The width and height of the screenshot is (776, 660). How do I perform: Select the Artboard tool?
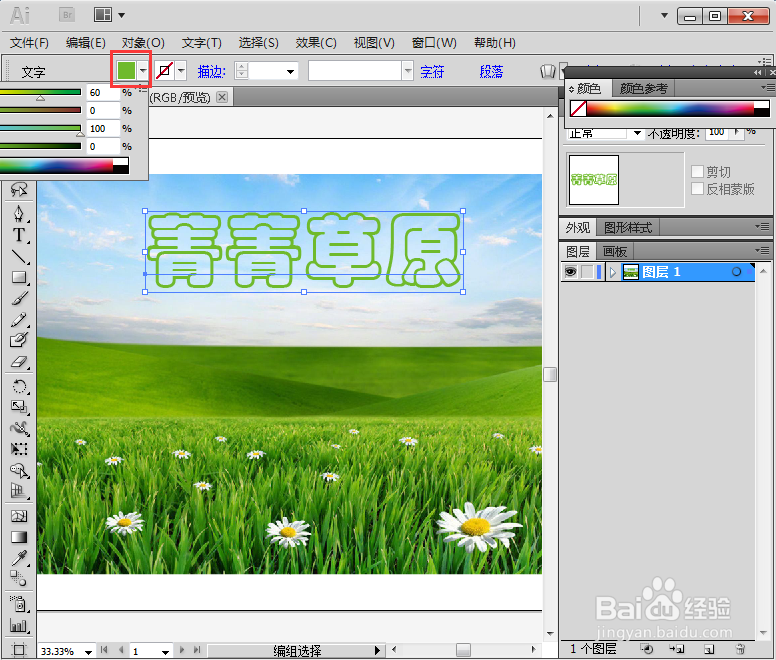[x=19, y=649]
